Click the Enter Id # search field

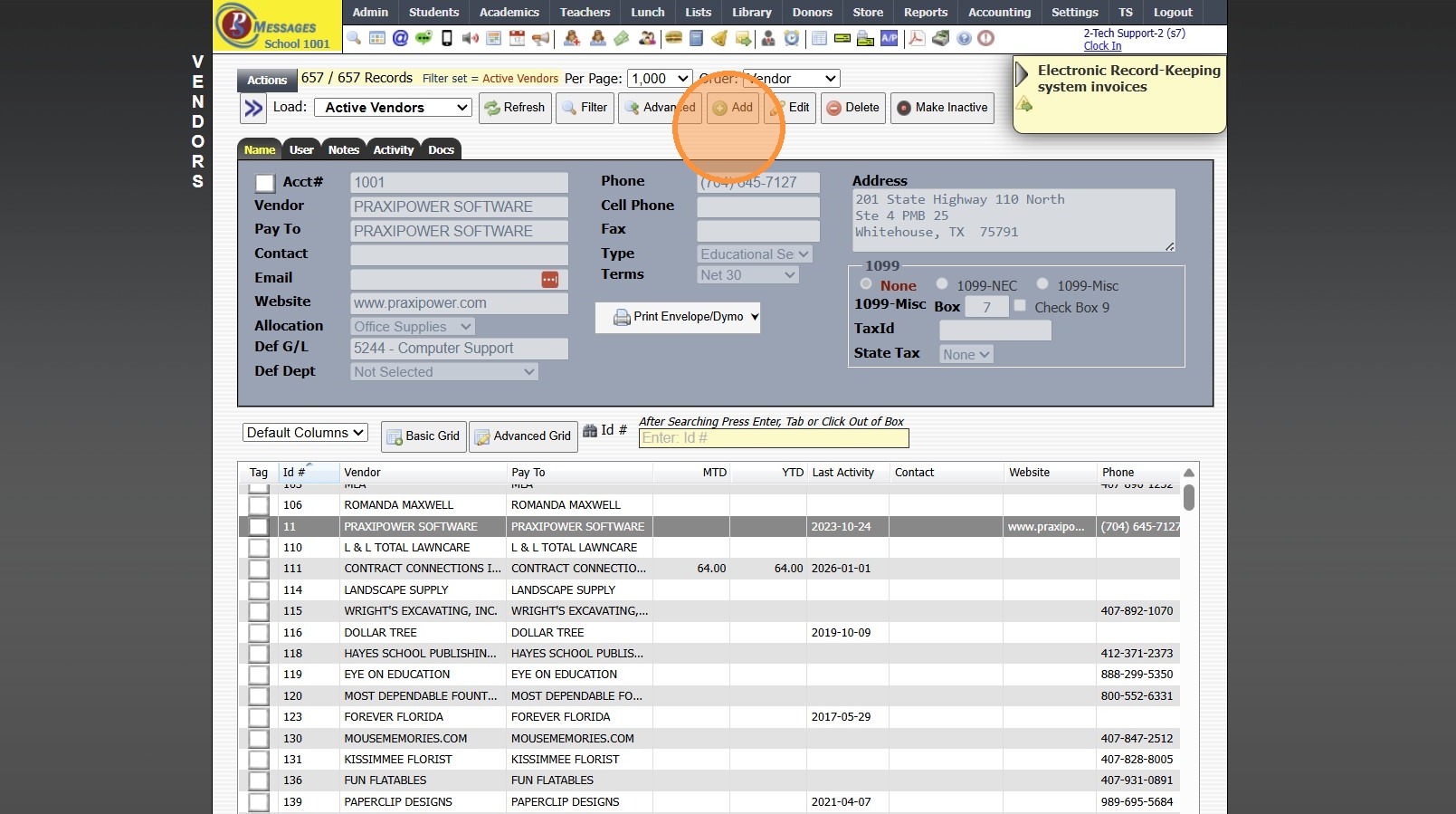[x=773, y=438]
